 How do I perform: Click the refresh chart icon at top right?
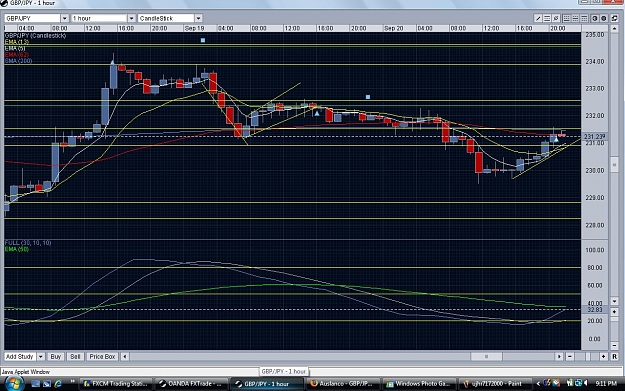615,18
